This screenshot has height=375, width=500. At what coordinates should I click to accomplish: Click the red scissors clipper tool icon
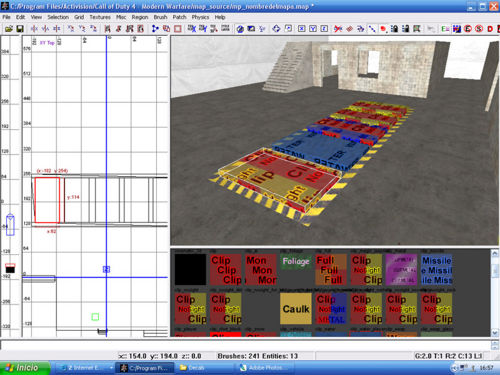click(338, 29)
